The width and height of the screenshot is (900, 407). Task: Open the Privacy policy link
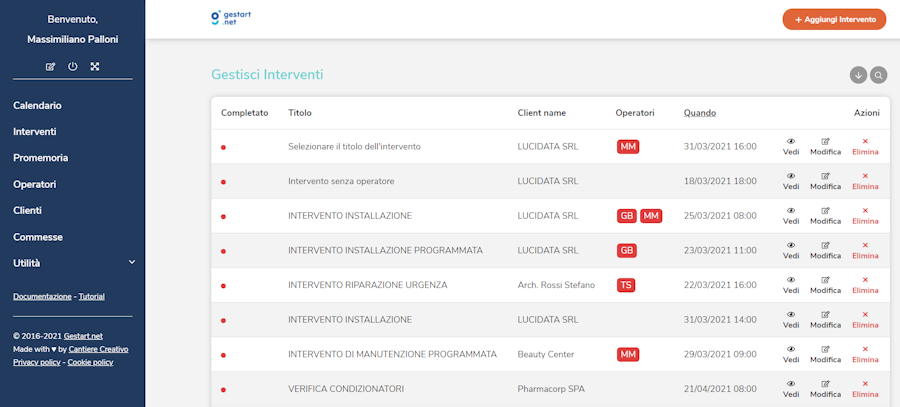(37, 362)
